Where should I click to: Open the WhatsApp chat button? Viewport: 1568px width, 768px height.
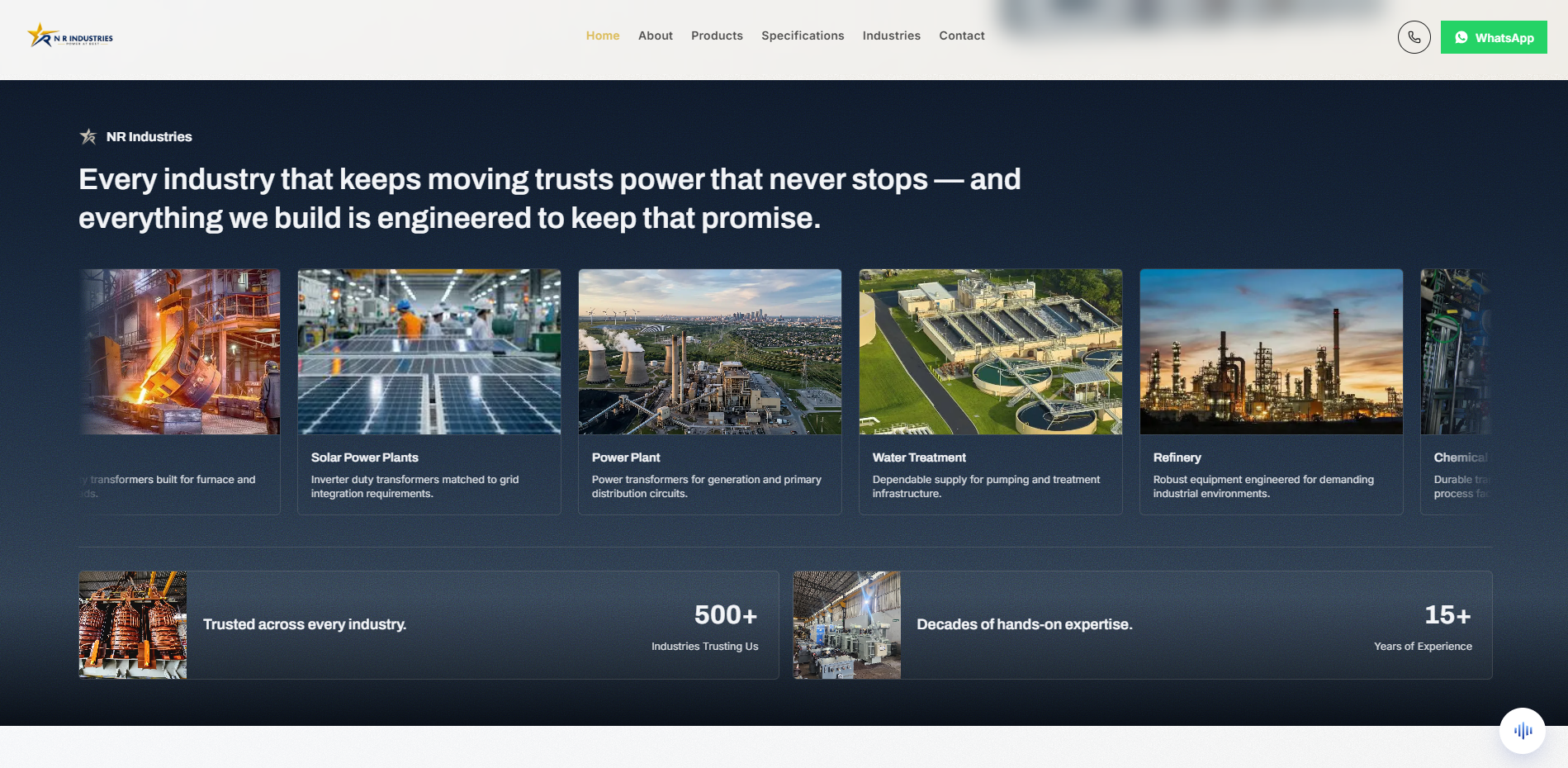point(1493,37)
